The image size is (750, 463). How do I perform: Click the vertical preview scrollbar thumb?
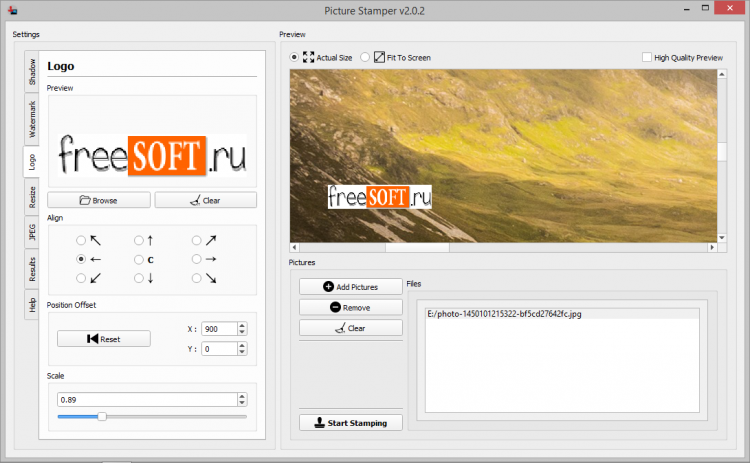pos(722,152)
